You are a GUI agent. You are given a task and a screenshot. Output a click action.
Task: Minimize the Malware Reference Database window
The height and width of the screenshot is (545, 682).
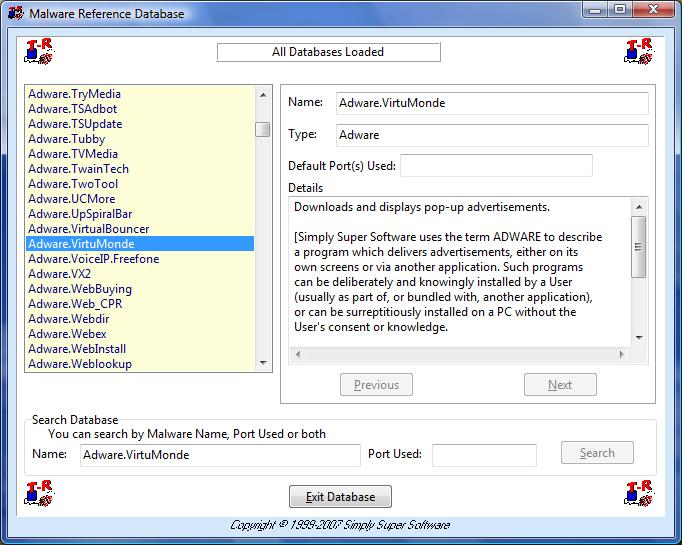[595, 10]
